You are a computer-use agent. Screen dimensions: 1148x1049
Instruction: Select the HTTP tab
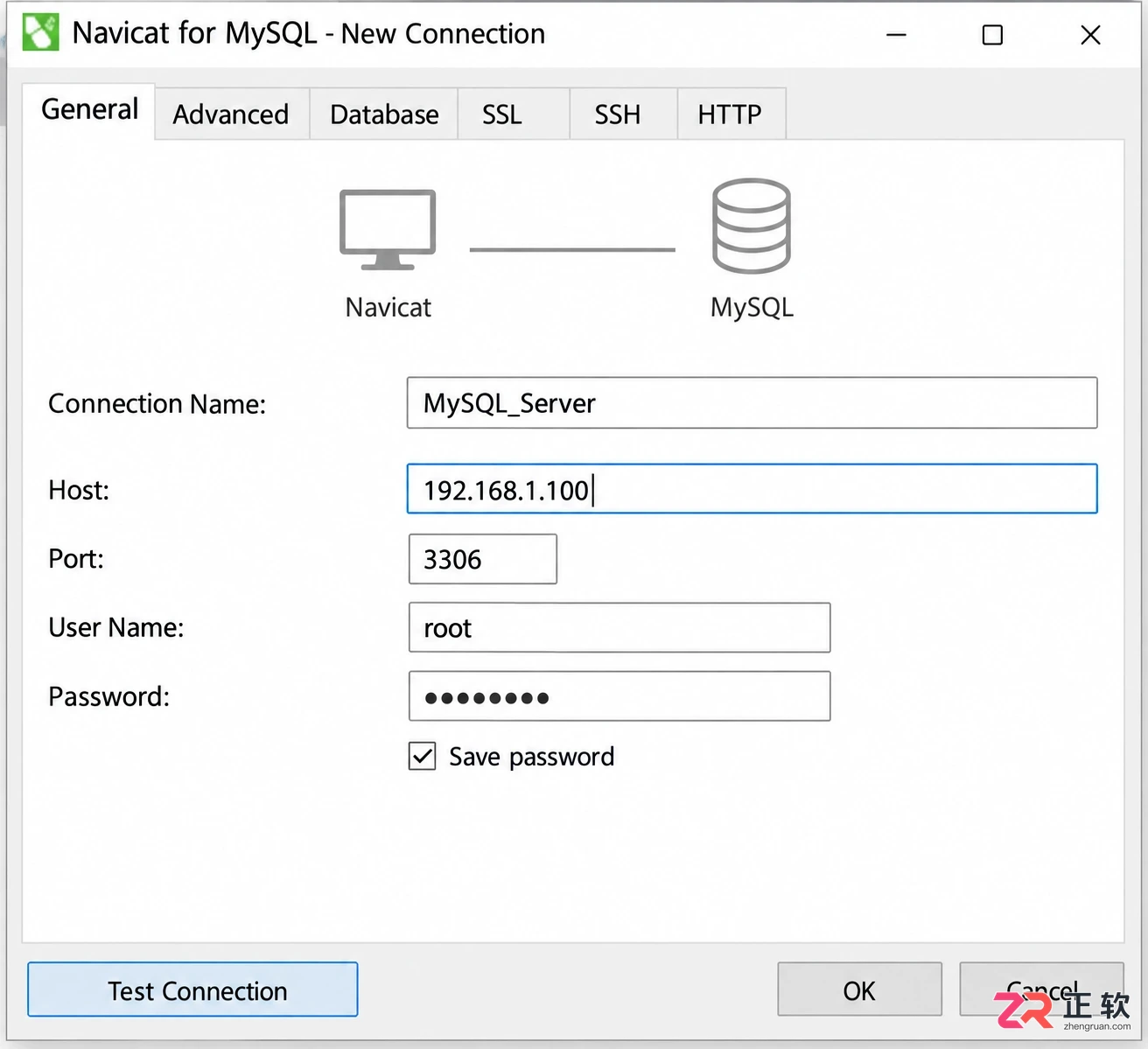[730, 114]
